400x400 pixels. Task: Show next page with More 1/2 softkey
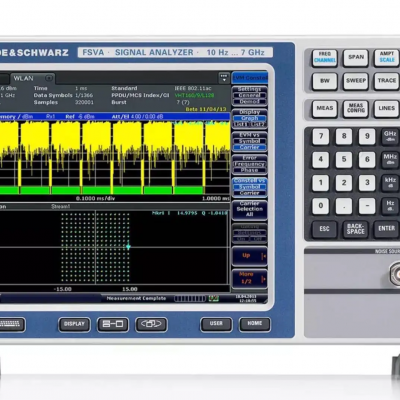coord(250,278)
